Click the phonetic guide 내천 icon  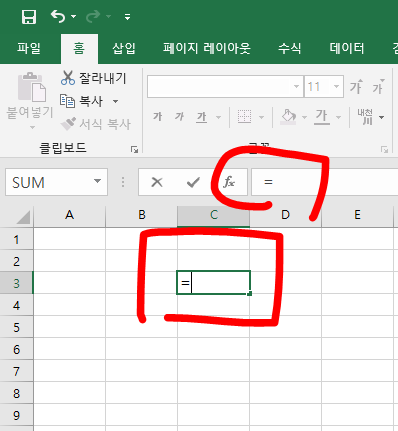click(365, 117)
